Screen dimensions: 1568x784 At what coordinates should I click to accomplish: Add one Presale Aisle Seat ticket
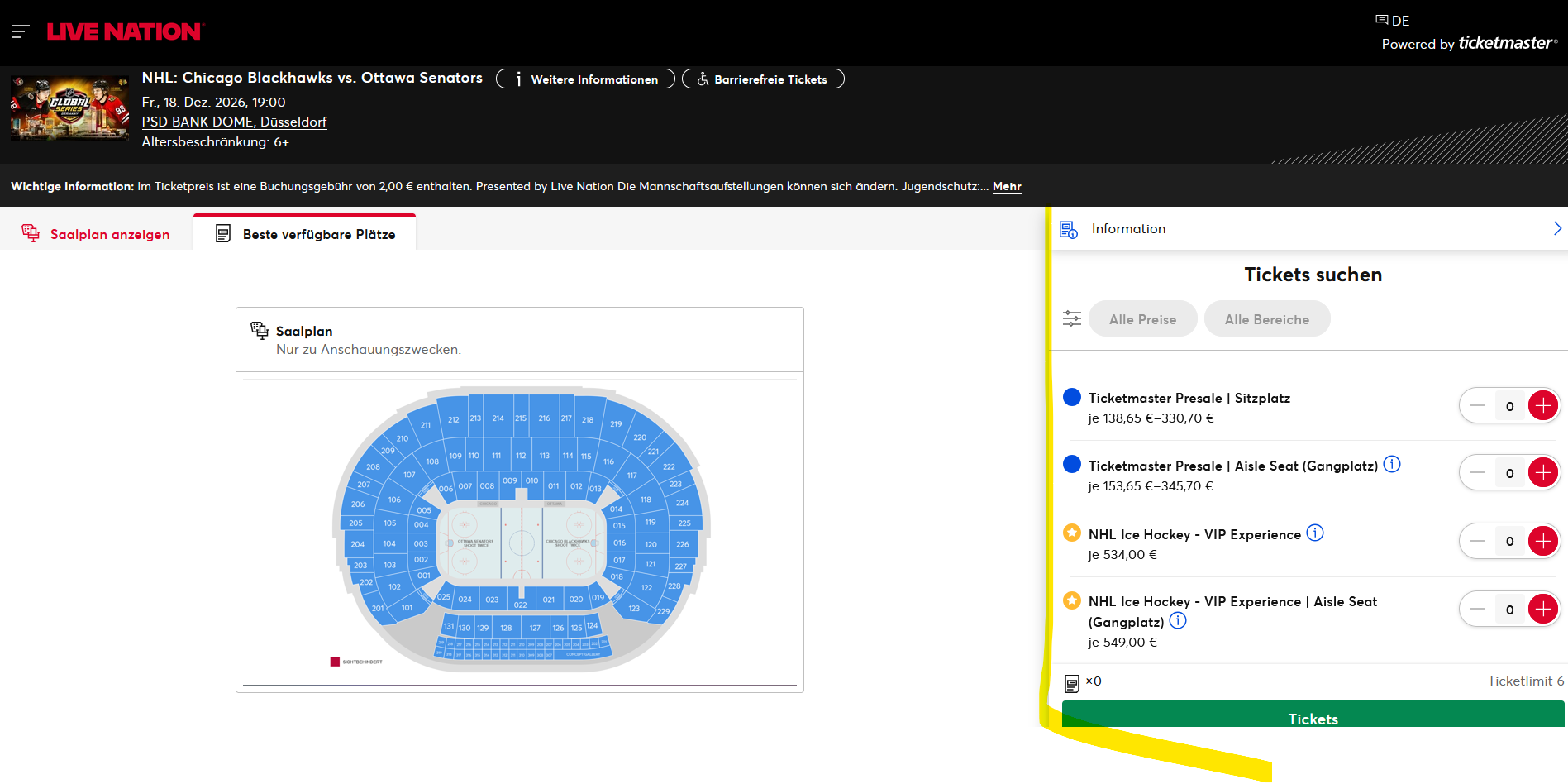tap(1542, 473)
